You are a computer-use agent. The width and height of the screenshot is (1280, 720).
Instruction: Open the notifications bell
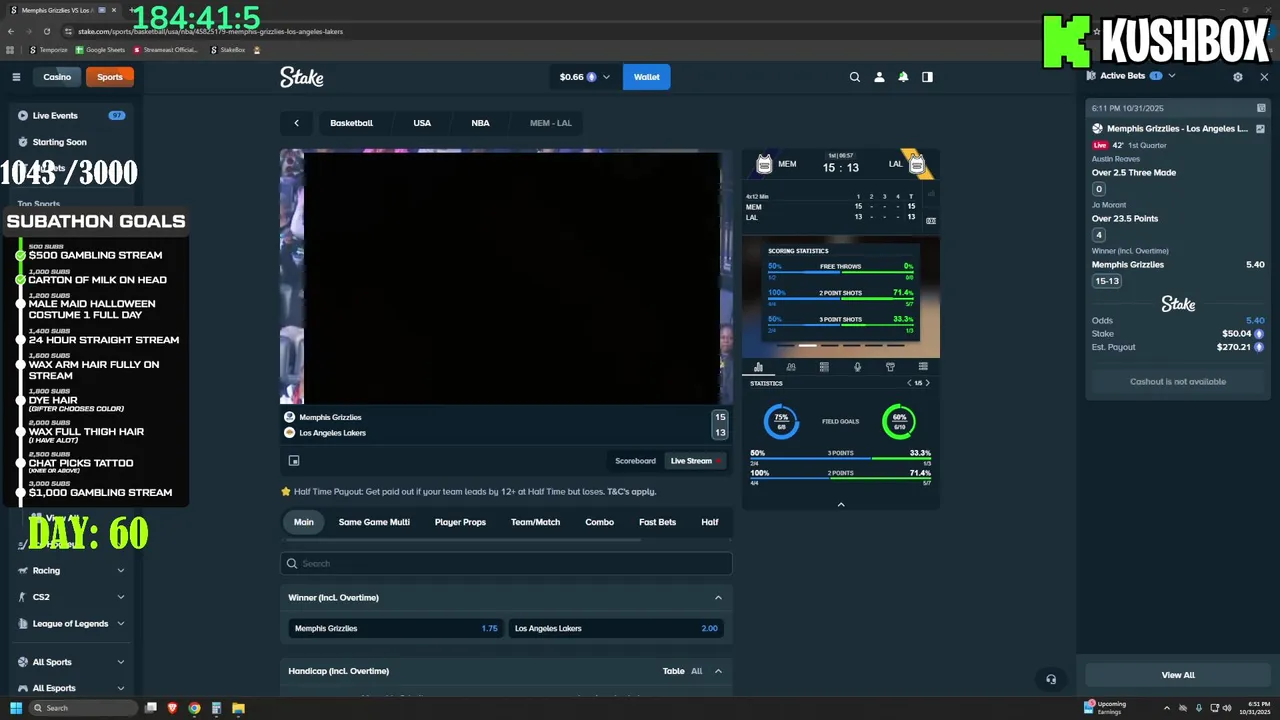(903, 77)
